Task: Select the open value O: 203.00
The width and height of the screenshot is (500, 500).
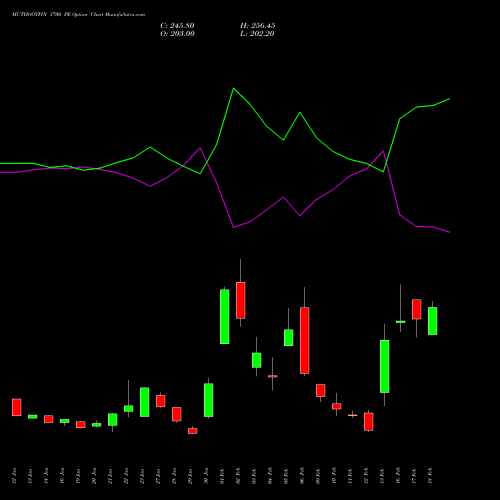Action: 177,34
